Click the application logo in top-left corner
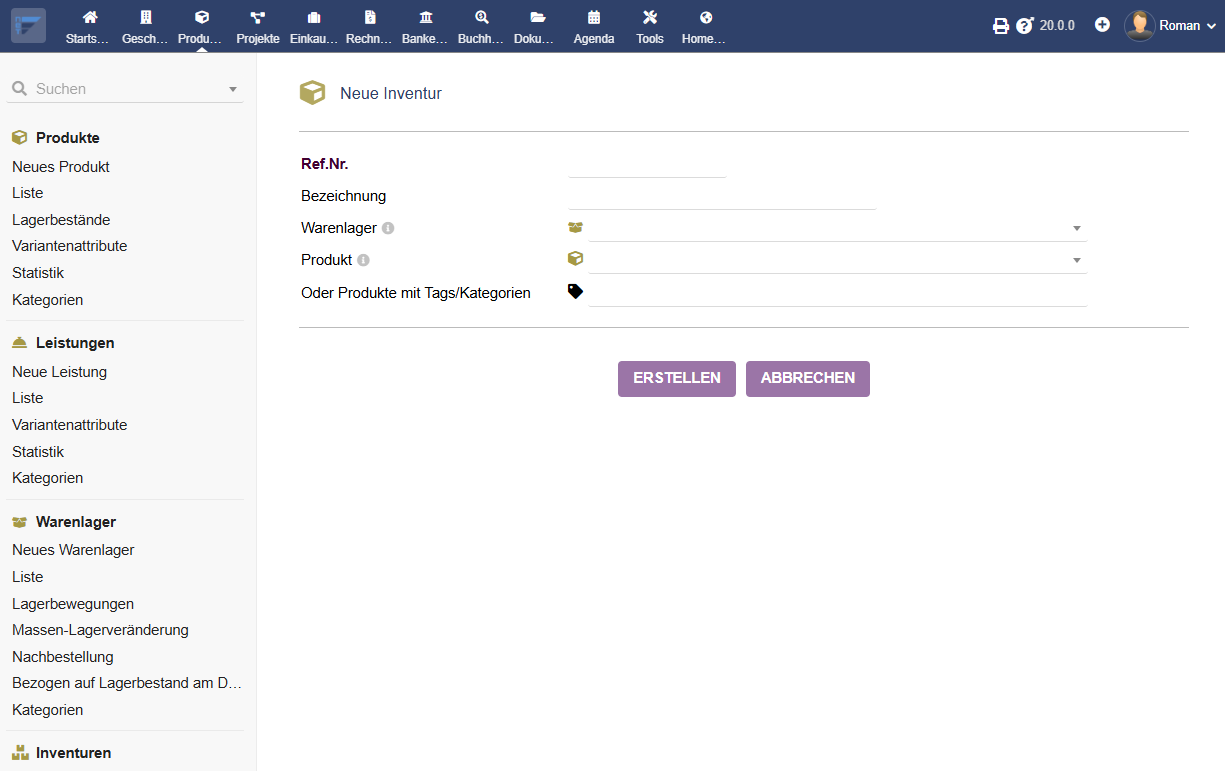1225x771 pixels. [28, 25]
